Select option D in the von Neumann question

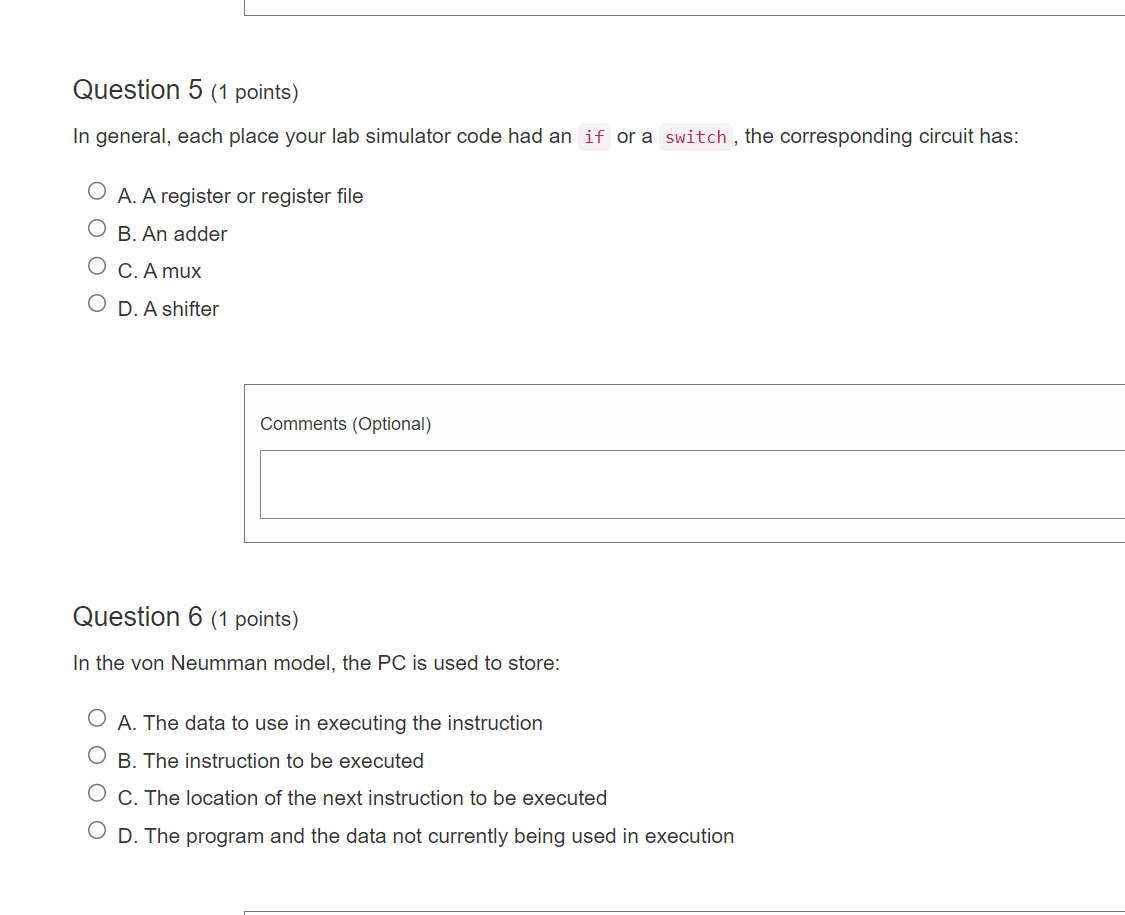tap(96, 830)
